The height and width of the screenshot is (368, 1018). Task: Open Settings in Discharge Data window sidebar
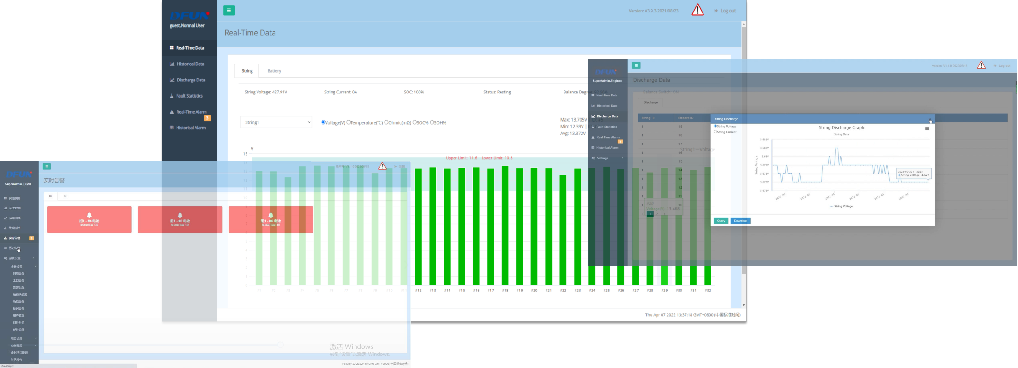point(608,158)
